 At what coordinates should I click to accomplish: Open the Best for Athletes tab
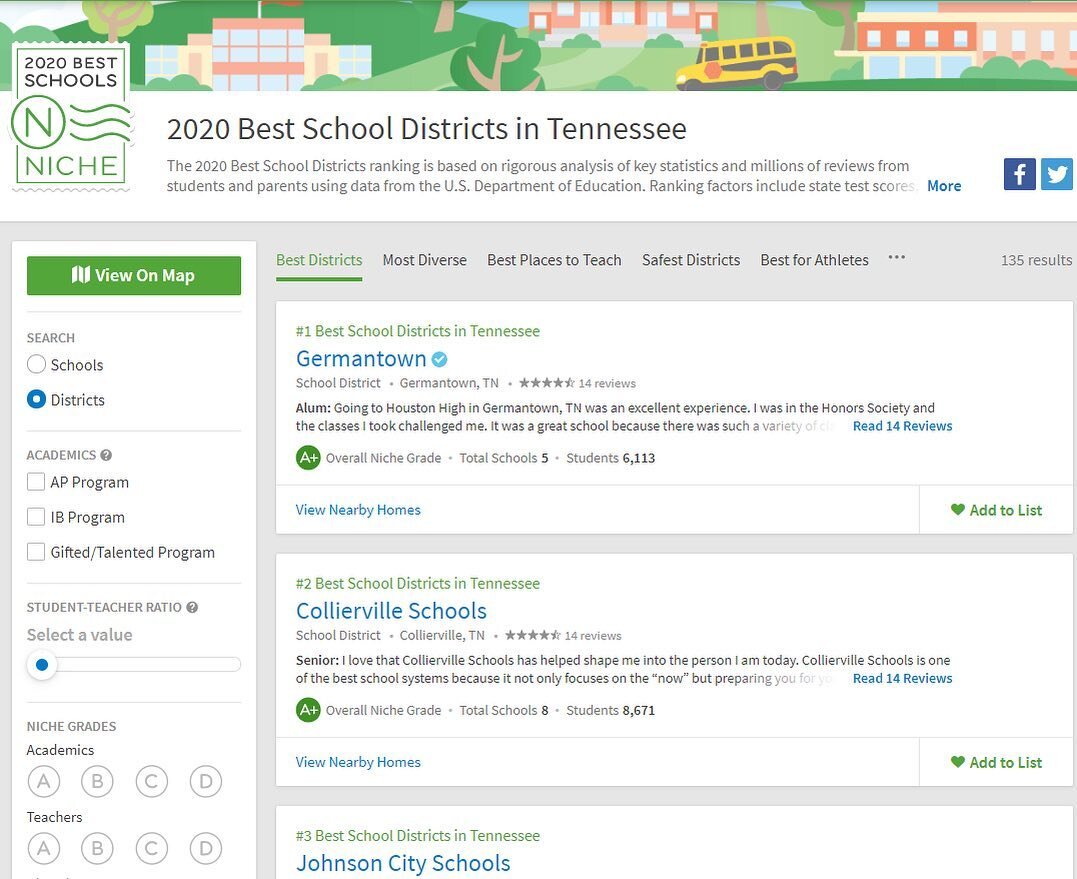pyautogui.click(x=815, y=260)
